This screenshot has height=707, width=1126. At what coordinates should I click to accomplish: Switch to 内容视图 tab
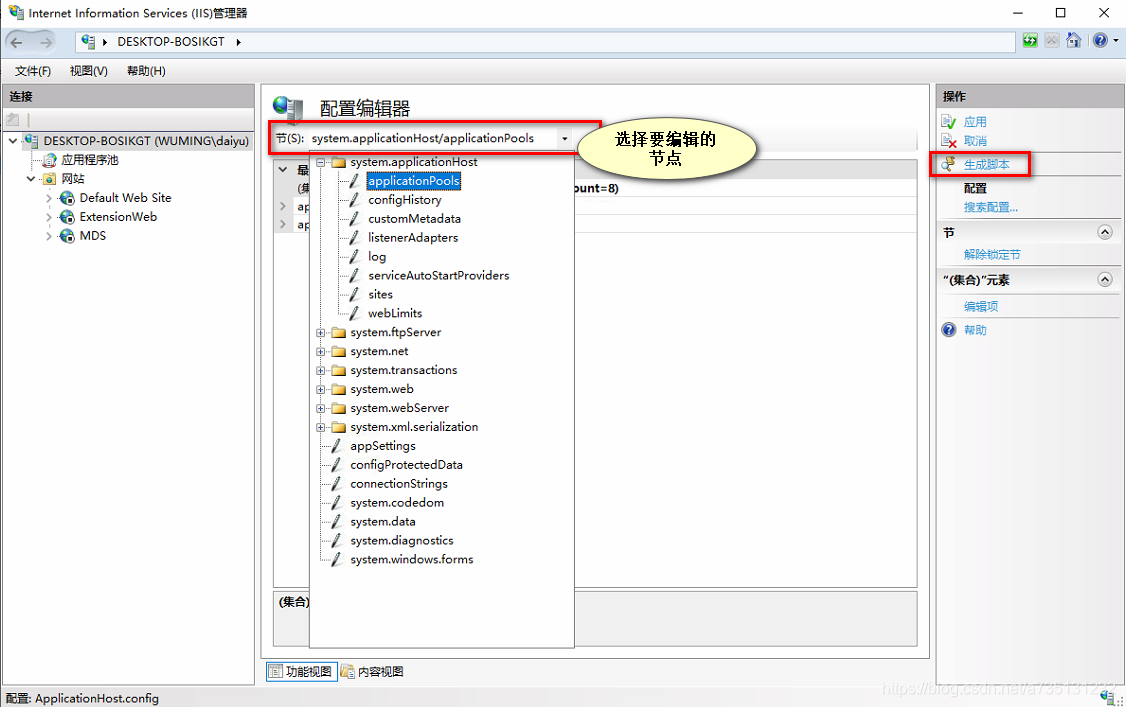[x=372, y=672]
